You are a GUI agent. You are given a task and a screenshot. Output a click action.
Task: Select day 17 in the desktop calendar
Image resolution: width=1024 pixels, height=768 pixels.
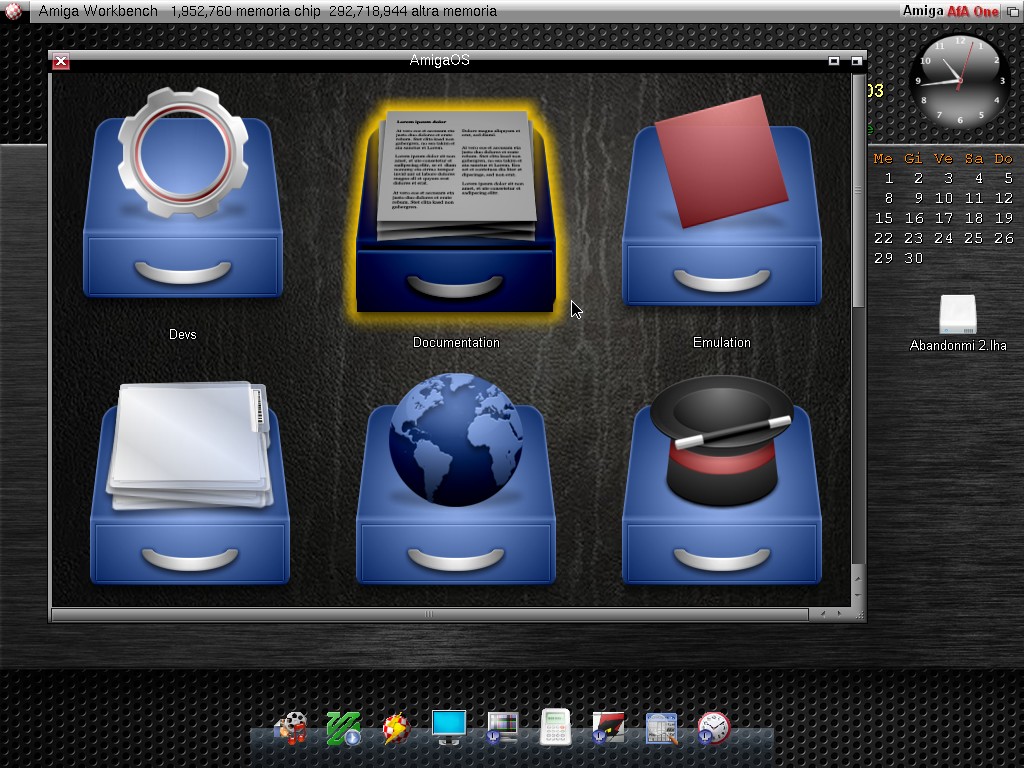944,218
